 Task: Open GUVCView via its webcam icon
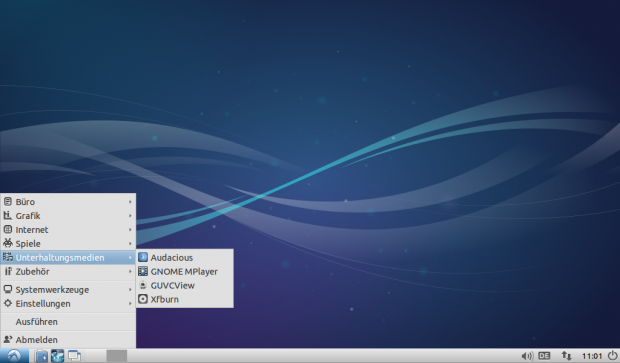coord(143,285)
